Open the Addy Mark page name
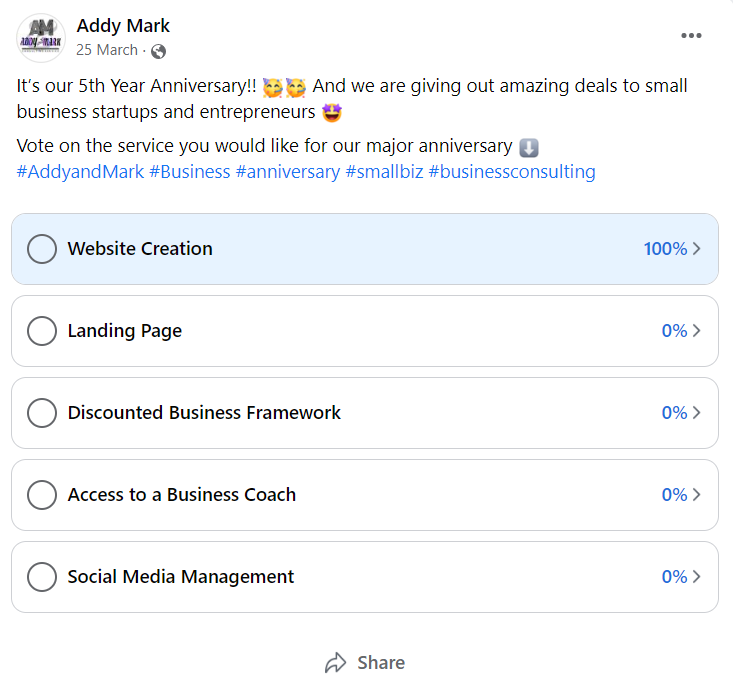Viewport: 733px width, 682px height. coord(123,26)
